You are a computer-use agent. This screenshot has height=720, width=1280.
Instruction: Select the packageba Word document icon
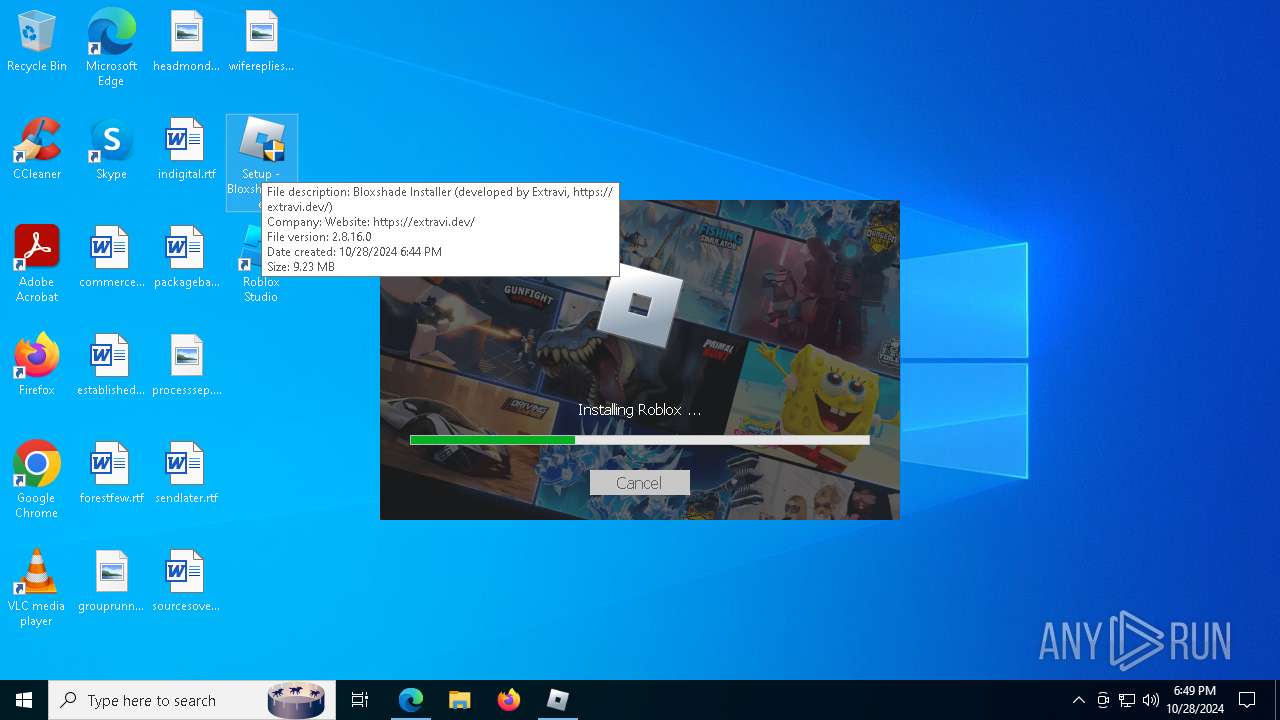[186, 257]
